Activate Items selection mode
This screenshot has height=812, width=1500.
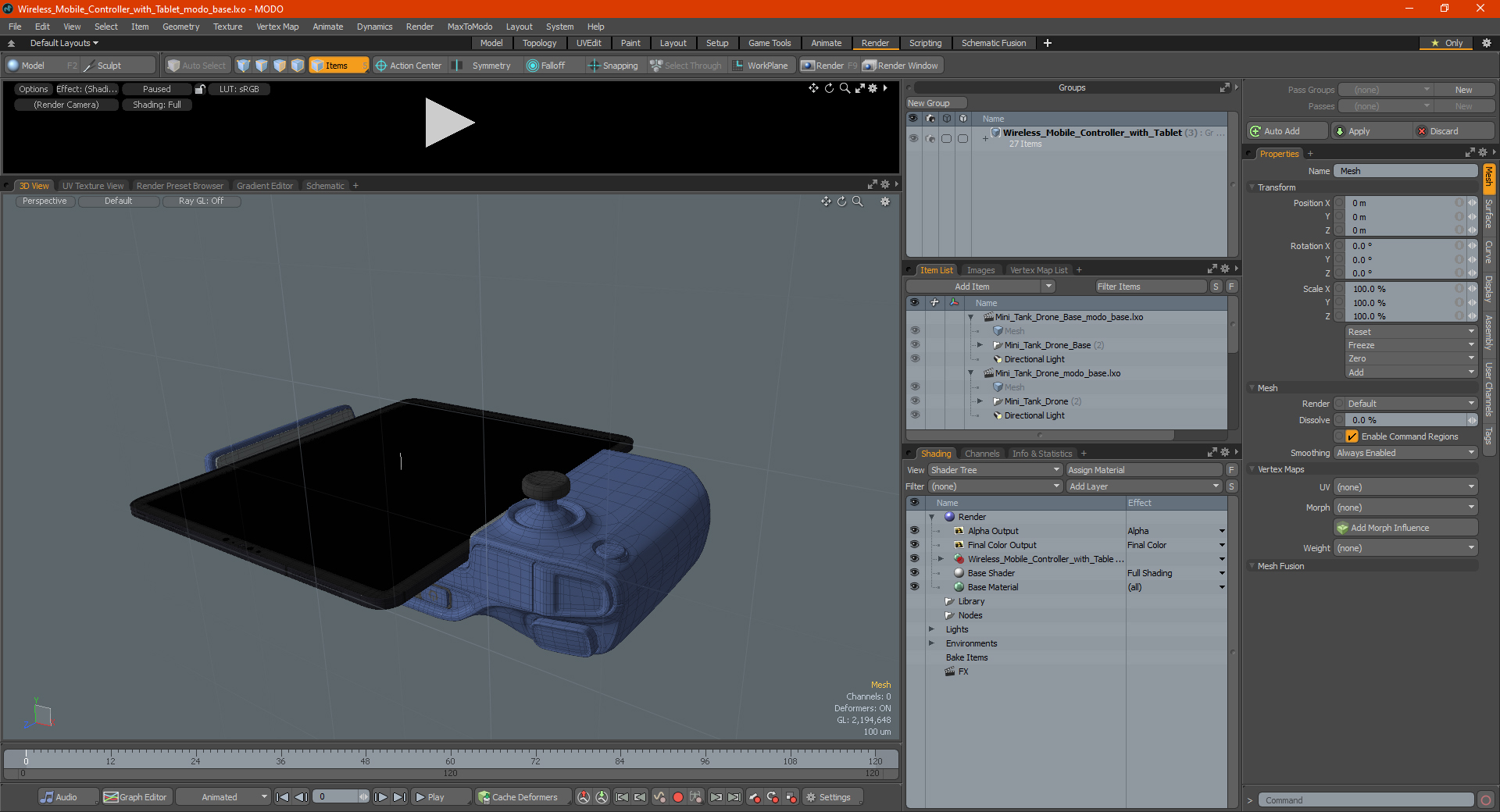click(x=337, y=66)
